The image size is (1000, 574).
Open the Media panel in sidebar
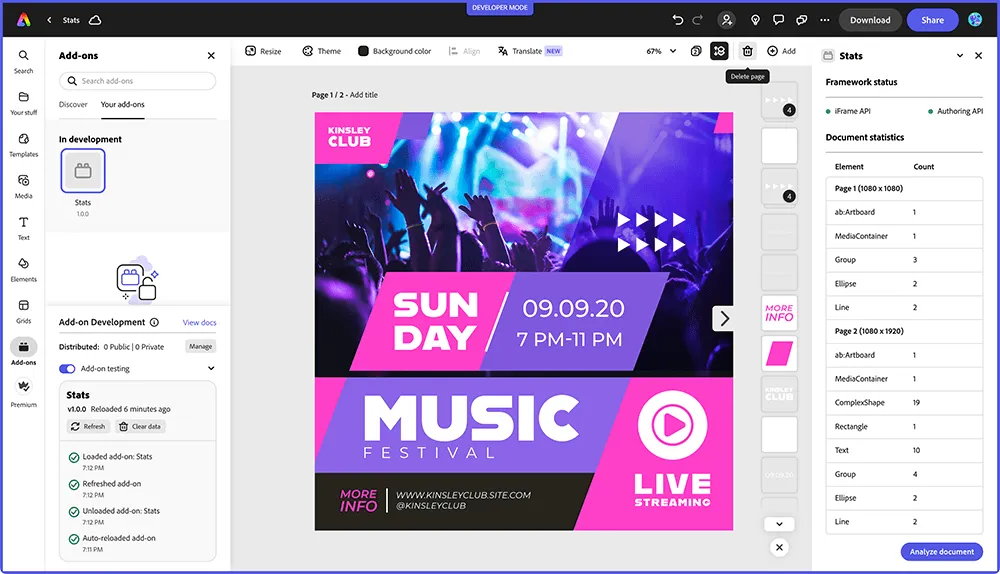23,185
